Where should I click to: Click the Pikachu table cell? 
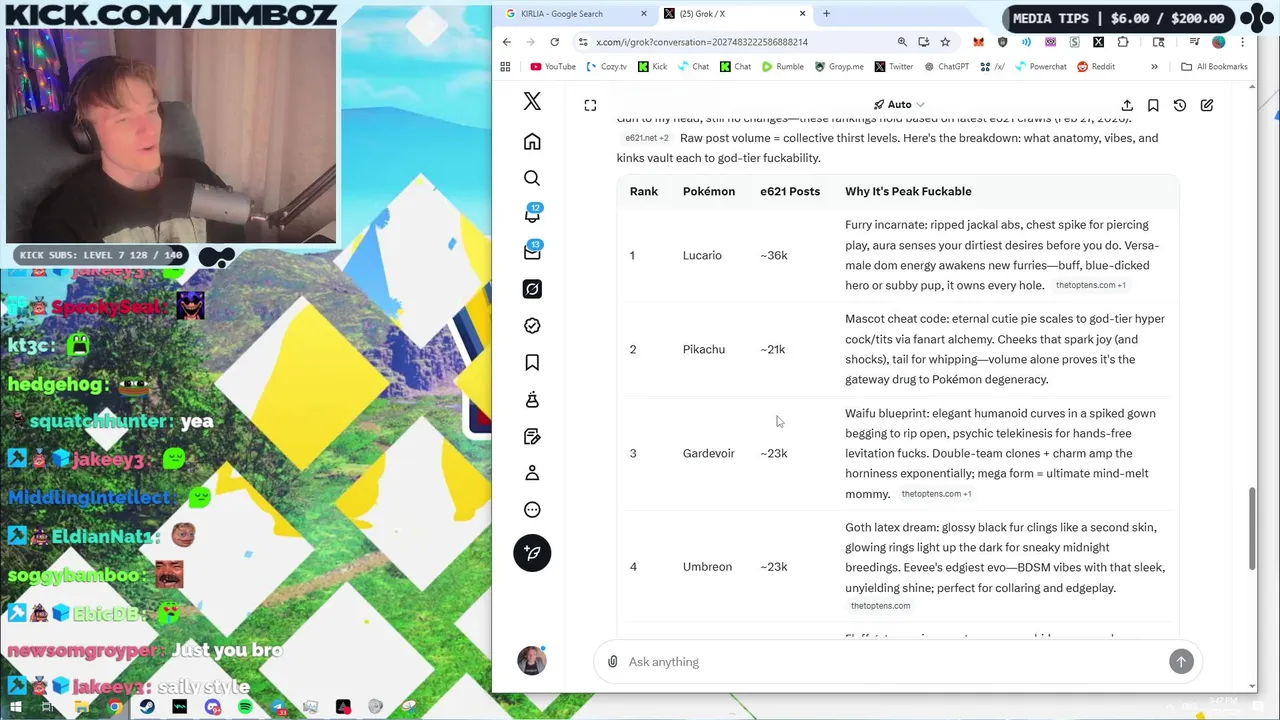point(704,349)
